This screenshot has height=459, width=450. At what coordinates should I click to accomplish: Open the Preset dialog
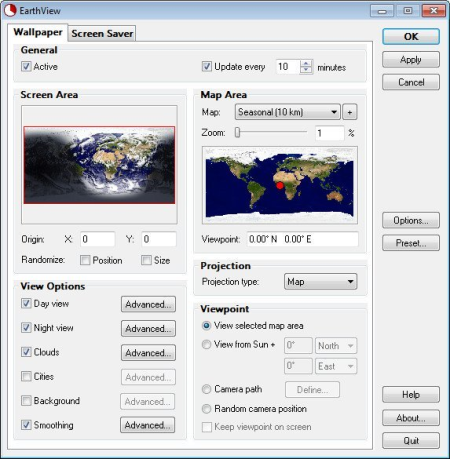pos(411,243)
